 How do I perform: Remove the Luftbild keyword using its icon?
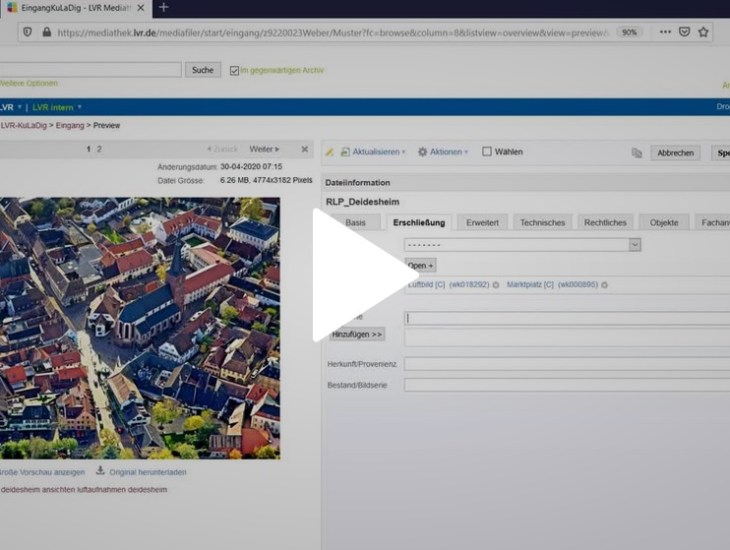[x=497, y=285]
